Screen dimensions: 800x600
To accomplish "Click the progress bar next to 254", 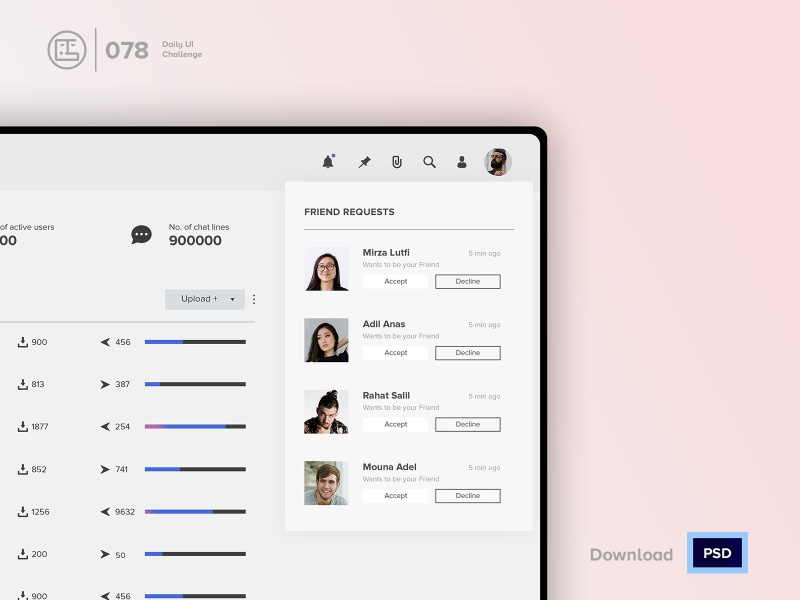I will pyautogui.click(x=194, y=426).
